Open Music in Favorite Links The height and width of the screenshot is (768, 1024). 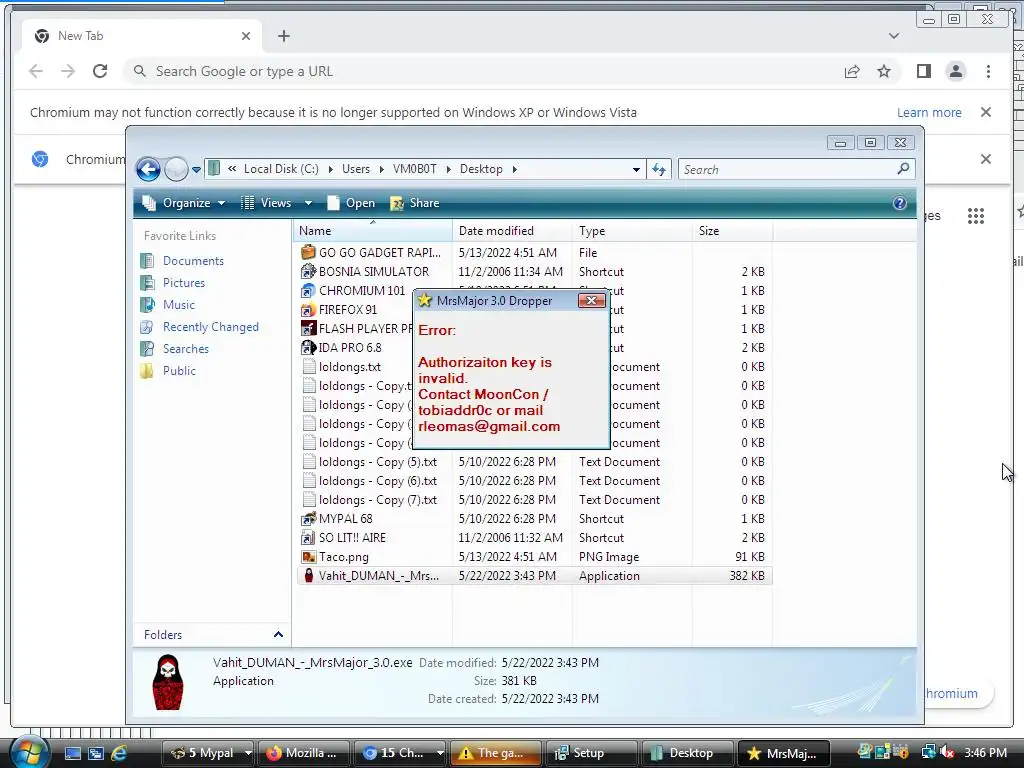coord(179,305)
